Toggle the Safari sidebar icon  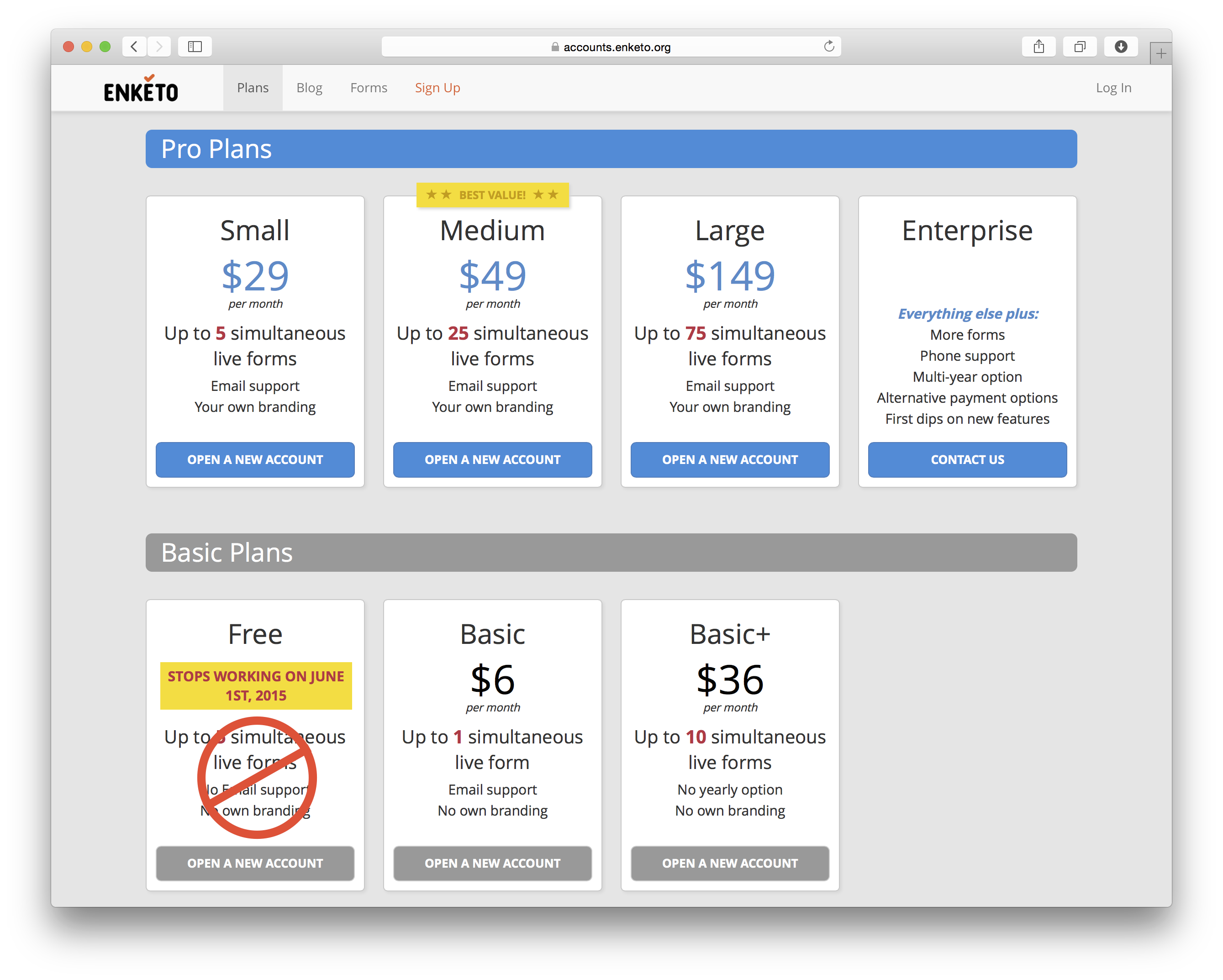coord(195,47)
